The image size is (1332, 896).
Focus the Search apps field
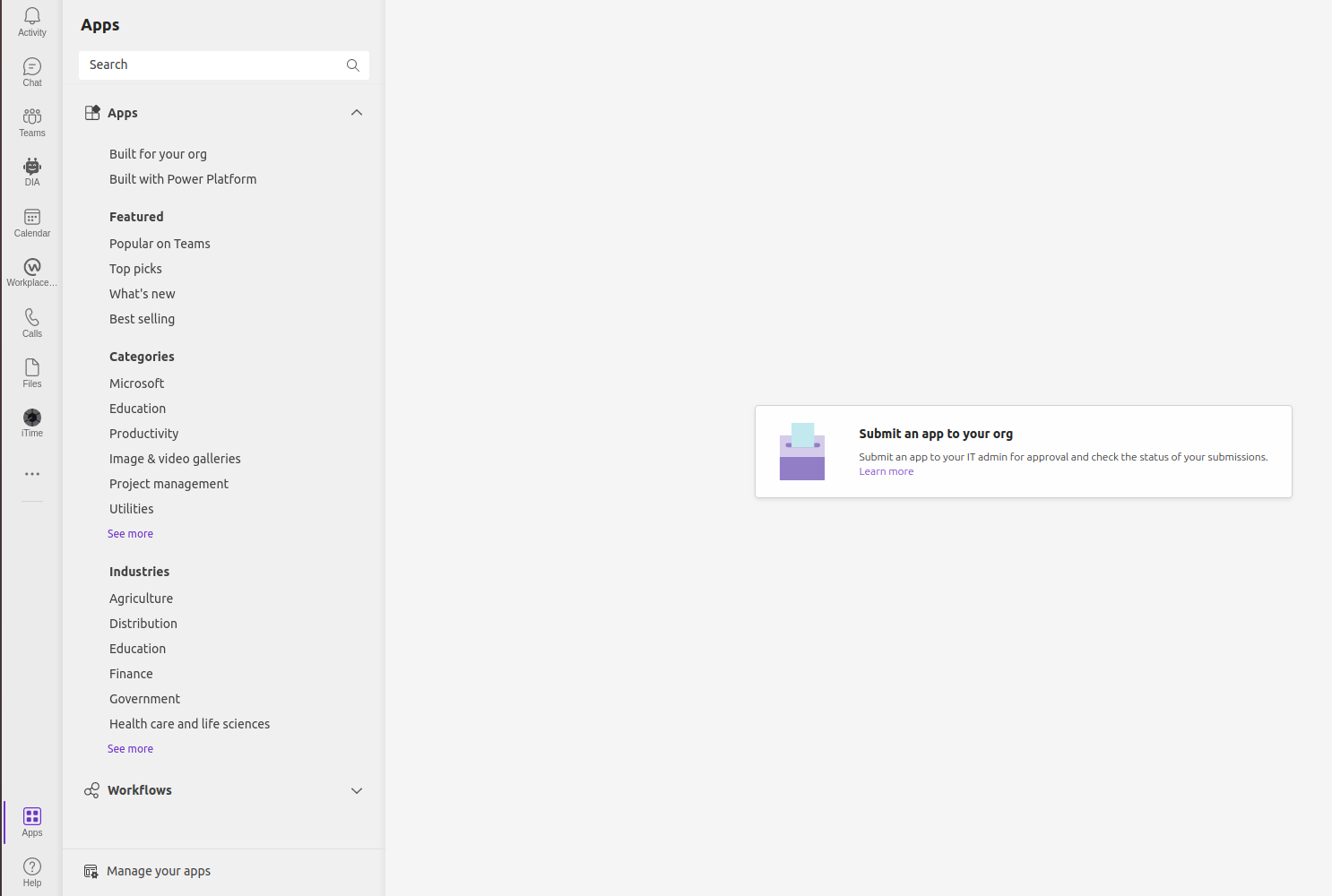pyautogui.click(x=224, y=65)
